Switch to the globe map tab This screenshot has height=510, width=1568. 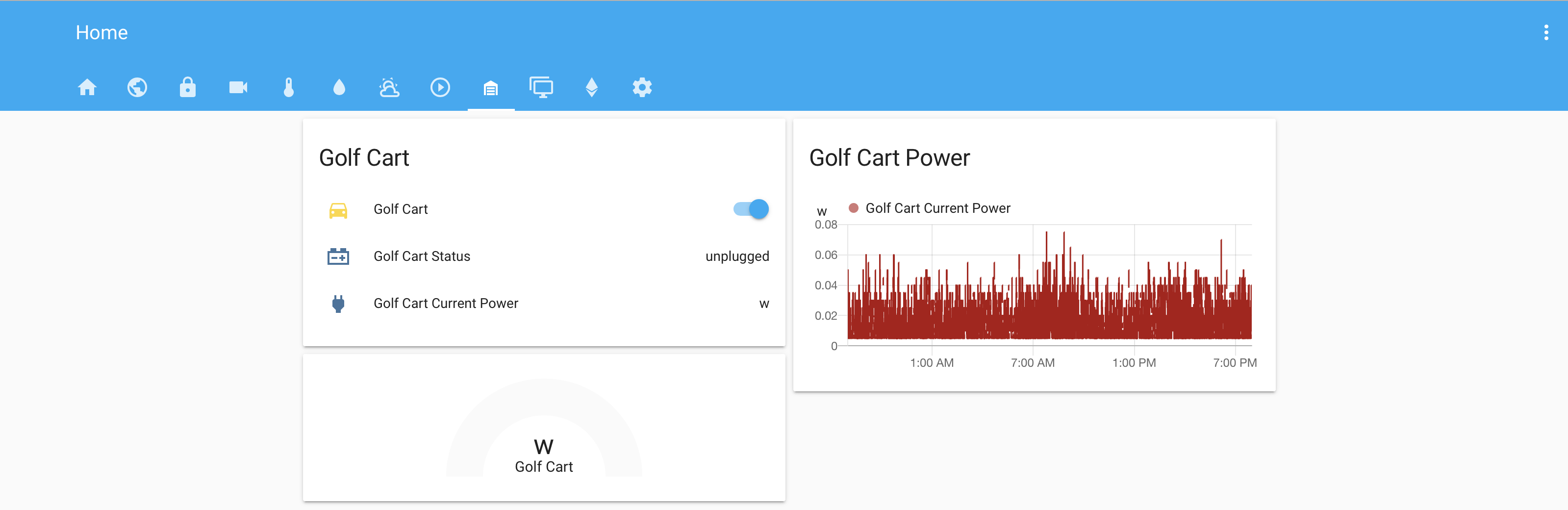pos(138,88)
